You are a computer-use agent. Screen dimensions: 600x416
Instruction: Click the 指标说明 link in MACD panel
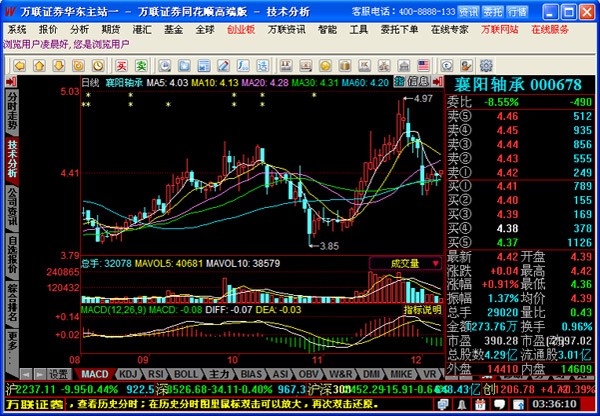[x=423, y=310]
